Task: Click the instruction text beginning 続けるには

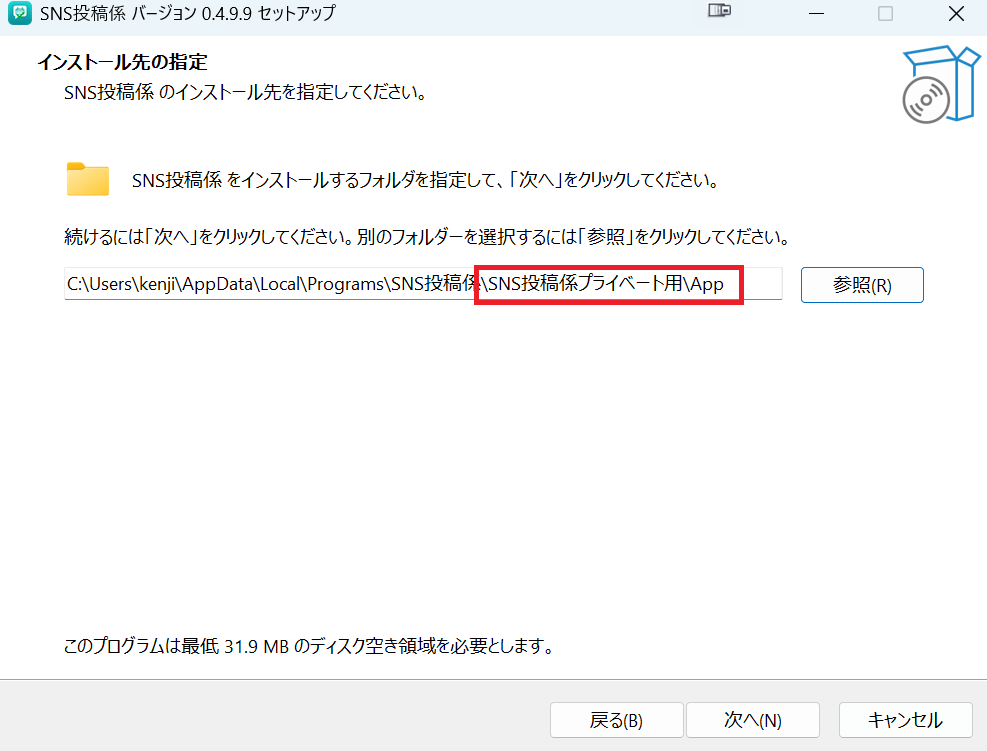Action: tap(427, 237)
